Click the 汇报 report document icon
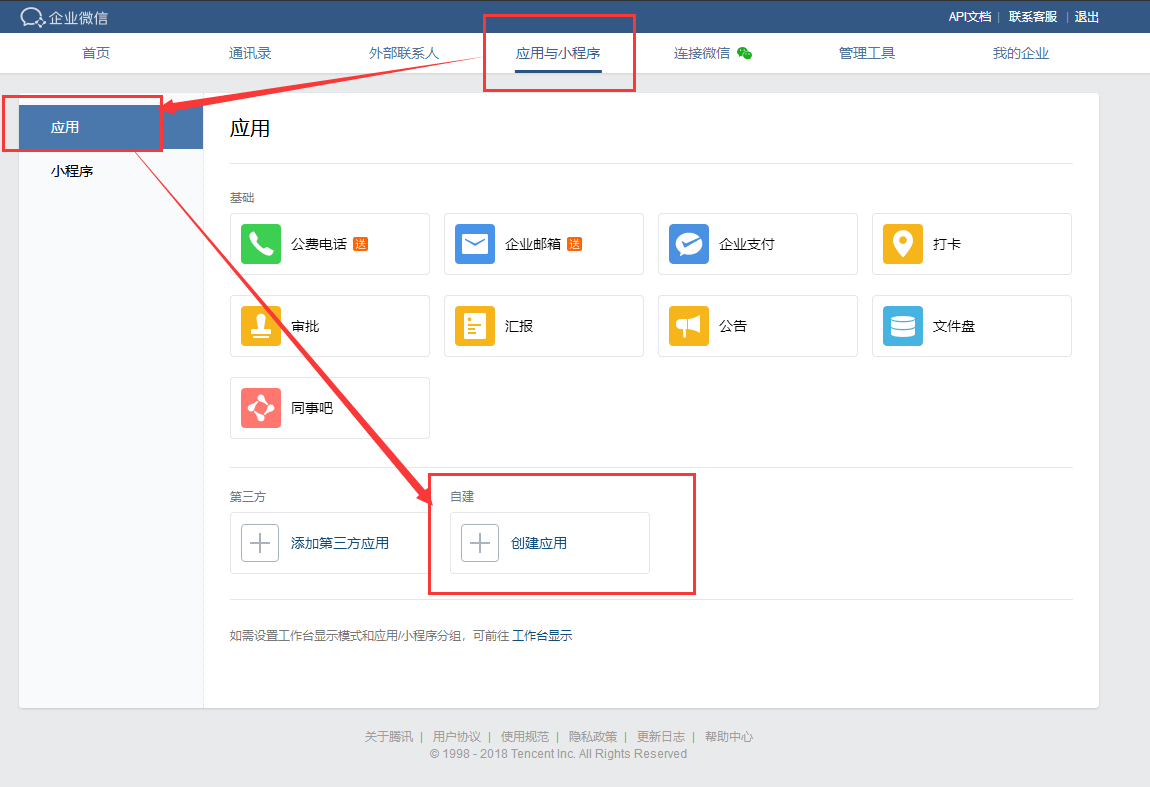The image size is (1150, 787). click(474, 326)
